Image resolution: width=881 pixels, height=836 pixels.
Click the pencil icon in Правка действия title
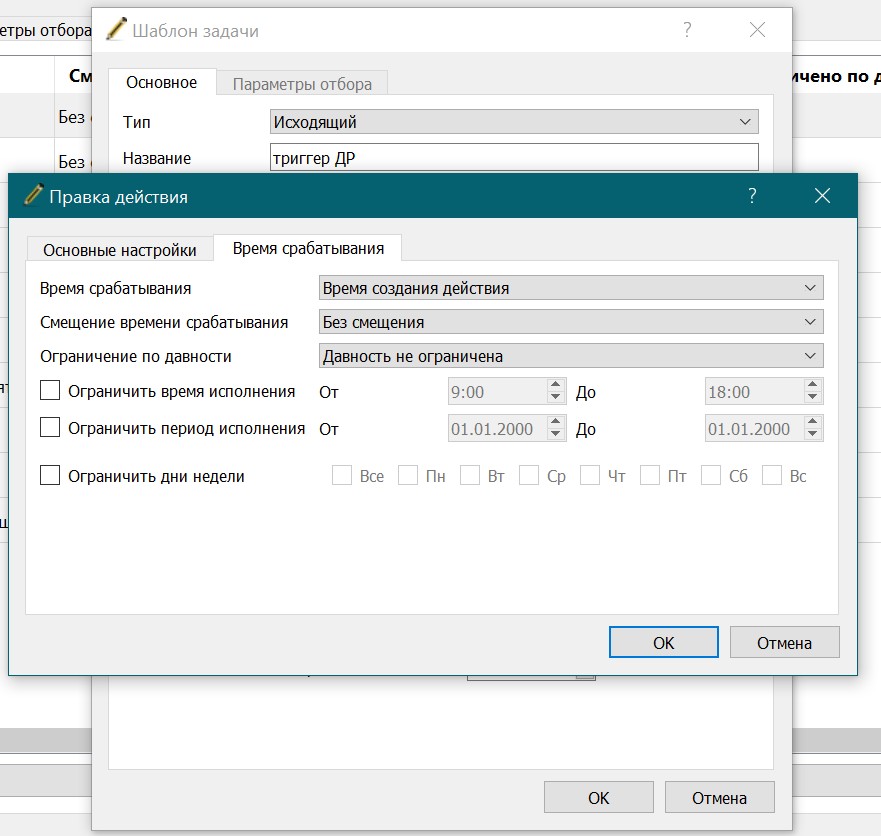(33, 195)
